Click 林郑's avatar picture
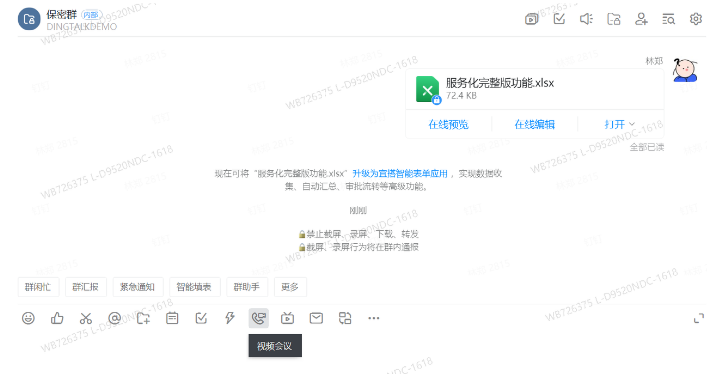The width and height of the screenshot is (725, 377). (x=685, y=70)
